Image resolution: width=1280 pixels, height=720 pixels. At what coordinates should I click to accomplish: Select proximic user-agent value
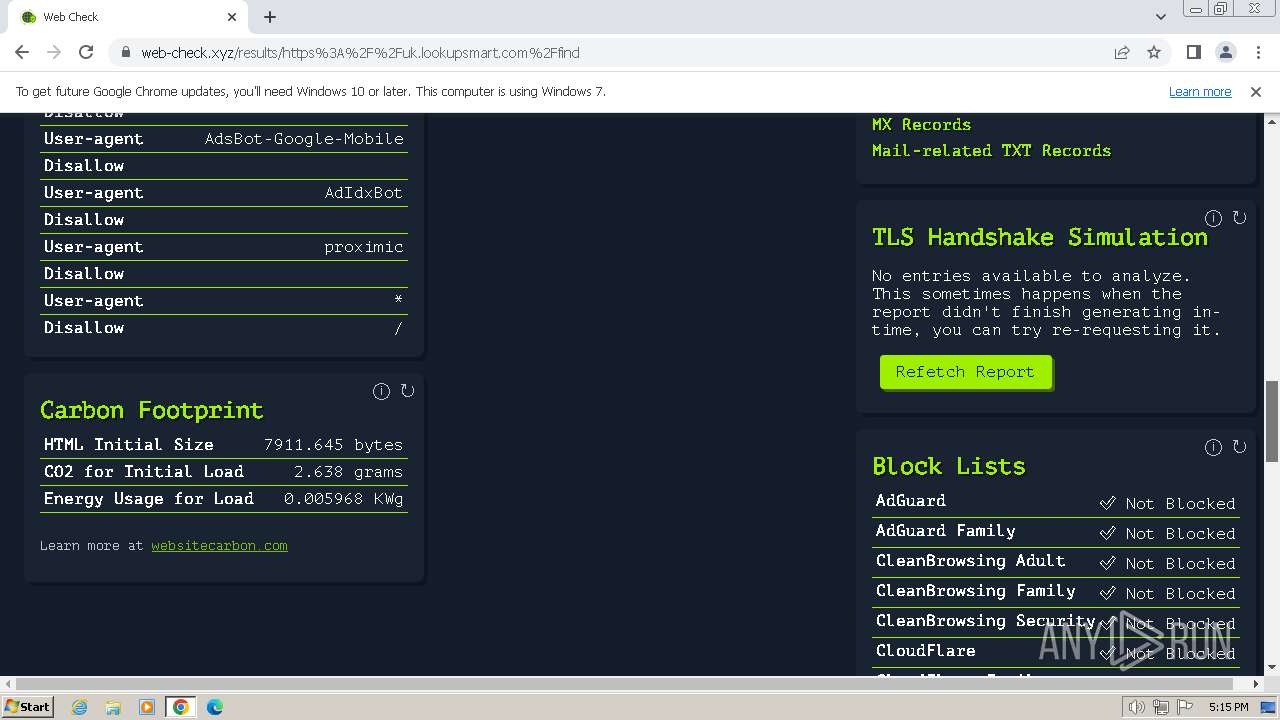[364, 246]
